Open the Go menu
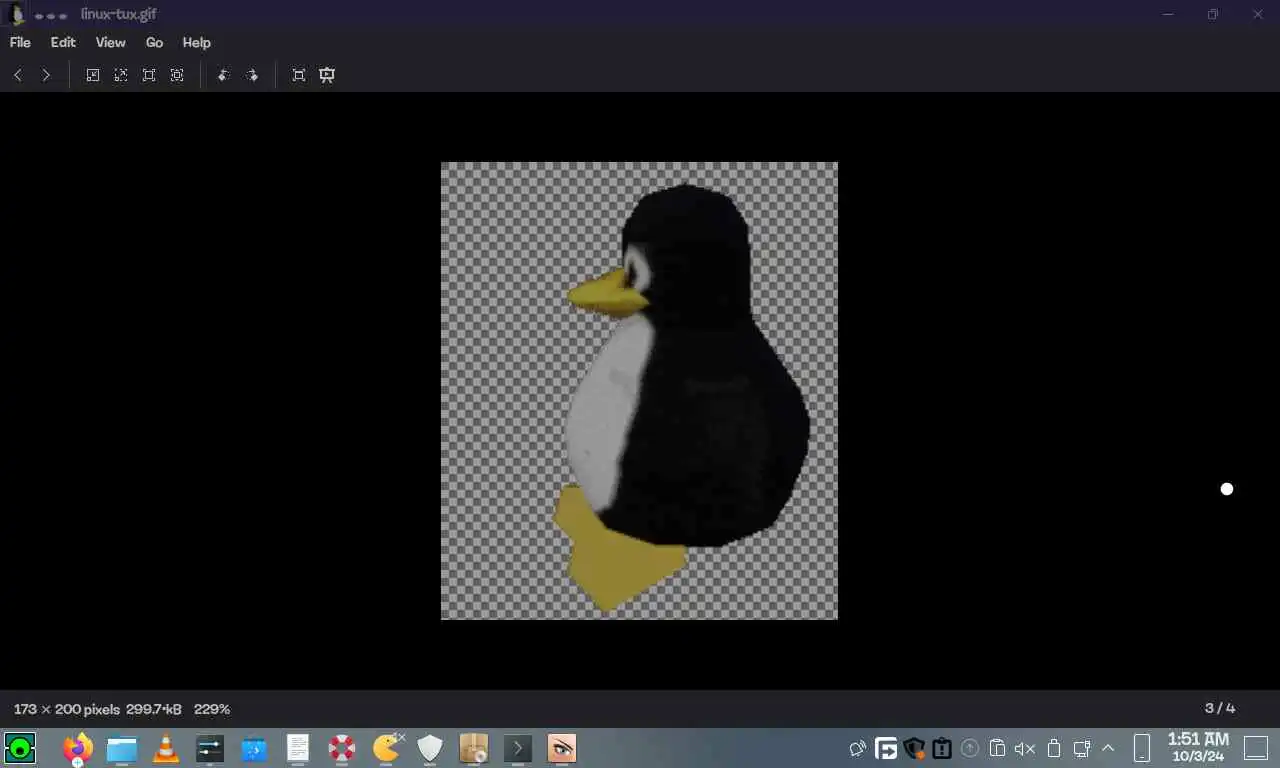The height and width of the screenshot is (768, 1280). pyautogui.click(x=154, y=43)
